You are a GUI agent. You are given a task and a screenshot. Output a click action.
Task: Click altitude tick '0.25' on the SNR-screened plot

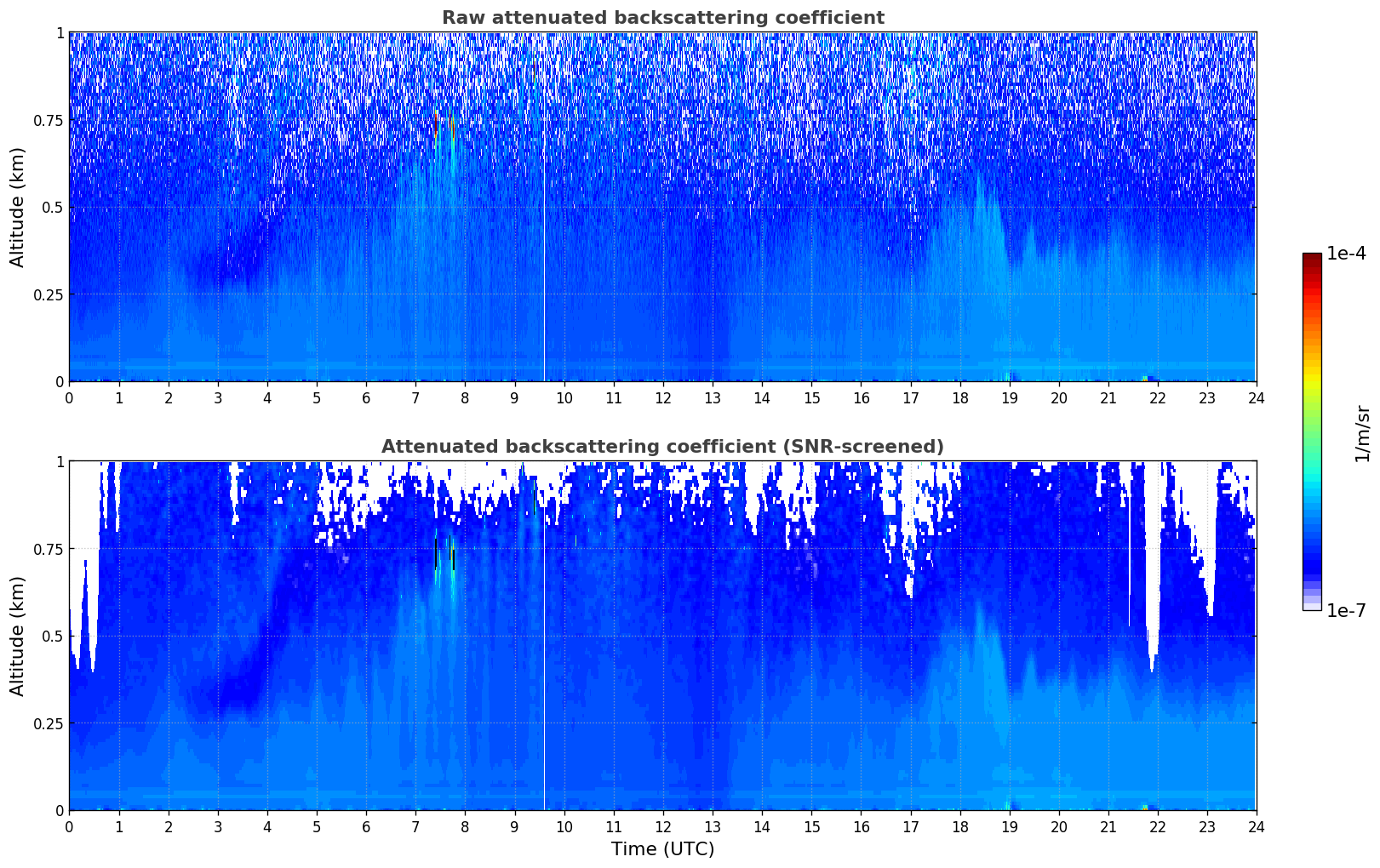(x=49, y=723)
